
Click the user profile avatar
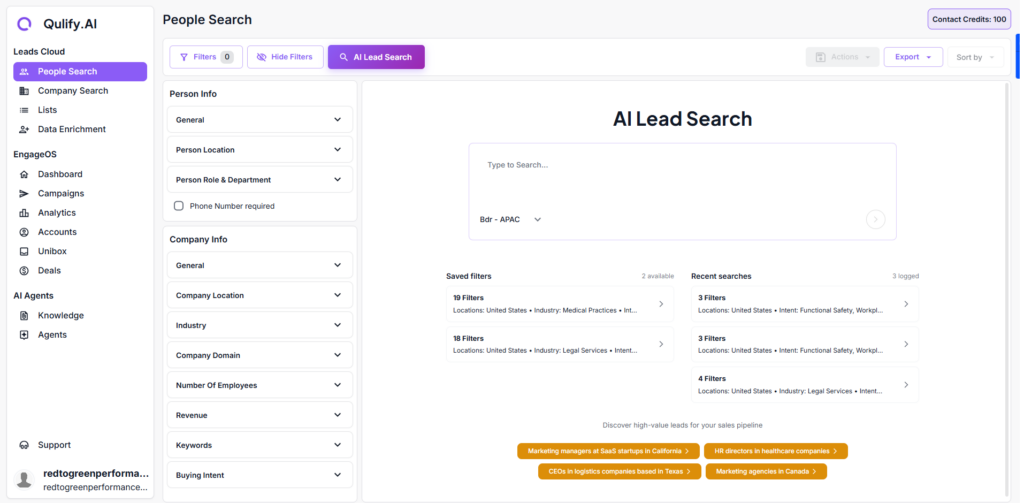click(x=25, y=480)
